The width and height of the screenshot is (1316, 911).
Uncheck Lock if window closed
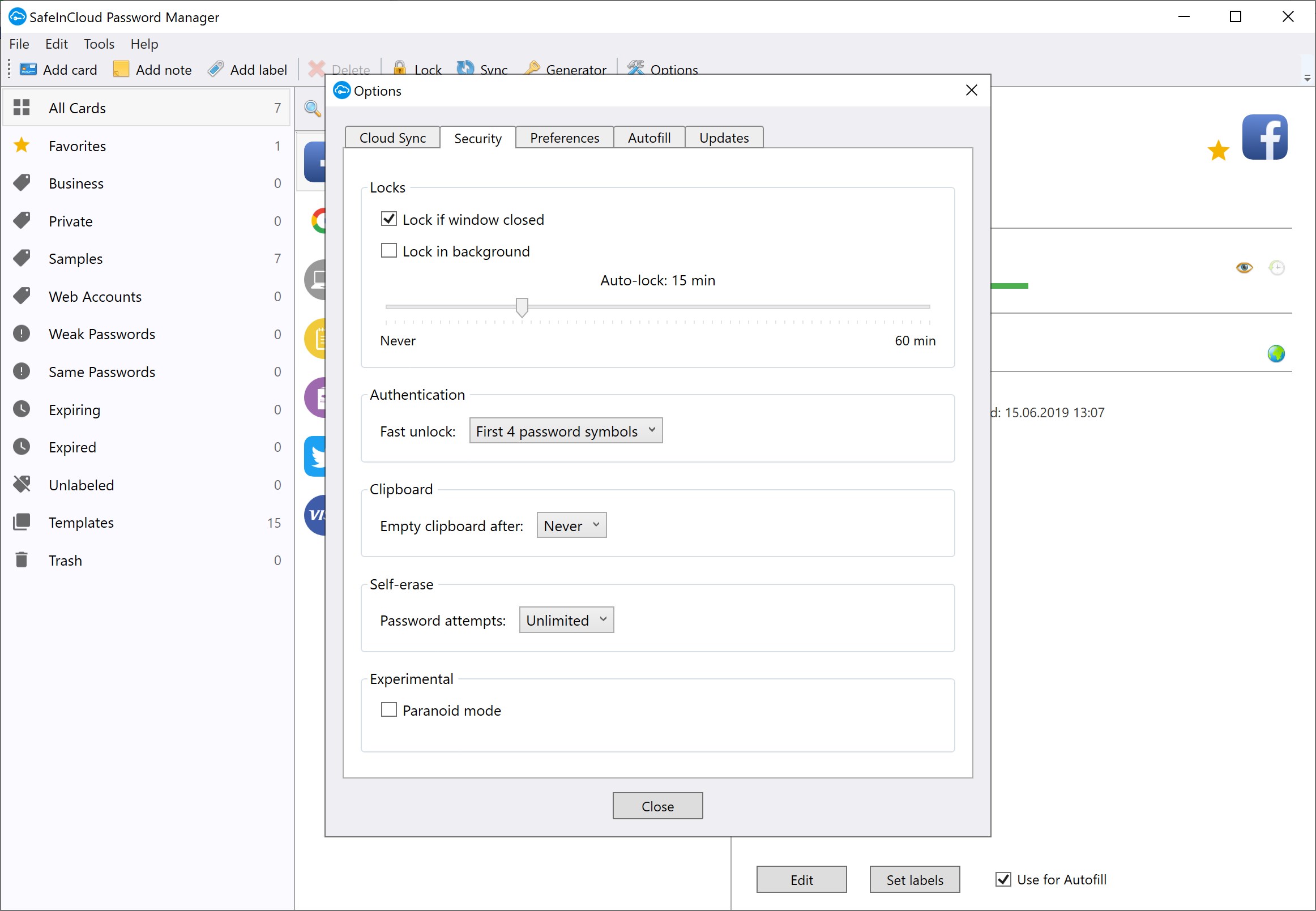coord(389,219)
